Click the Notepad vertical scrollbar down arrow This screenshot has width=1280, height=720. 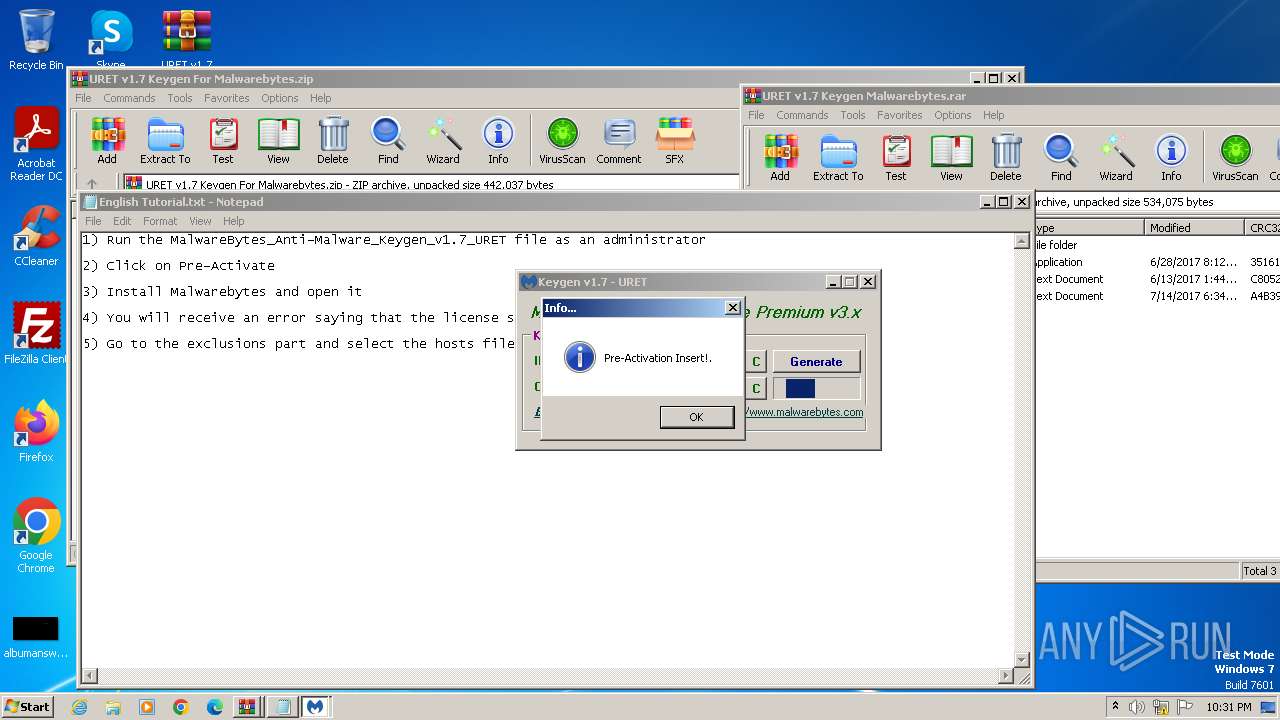coord(1022,660)
